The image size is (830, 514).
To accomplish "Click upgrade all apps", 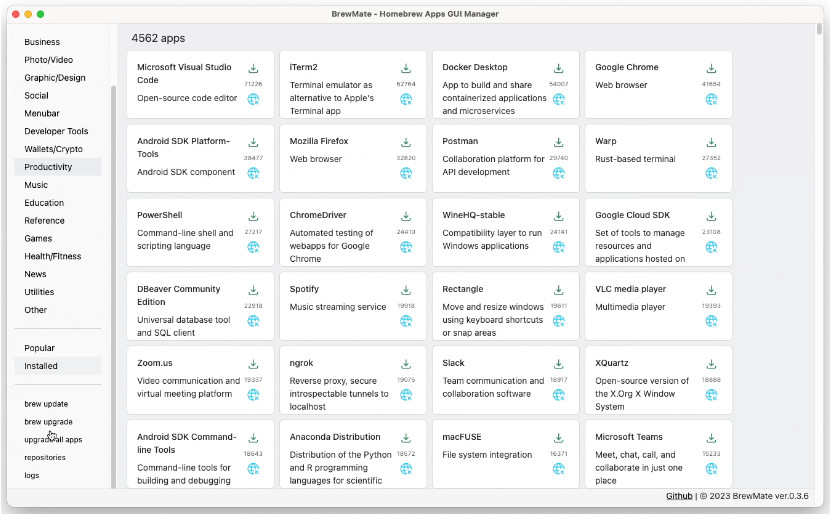I will point(53,439).
